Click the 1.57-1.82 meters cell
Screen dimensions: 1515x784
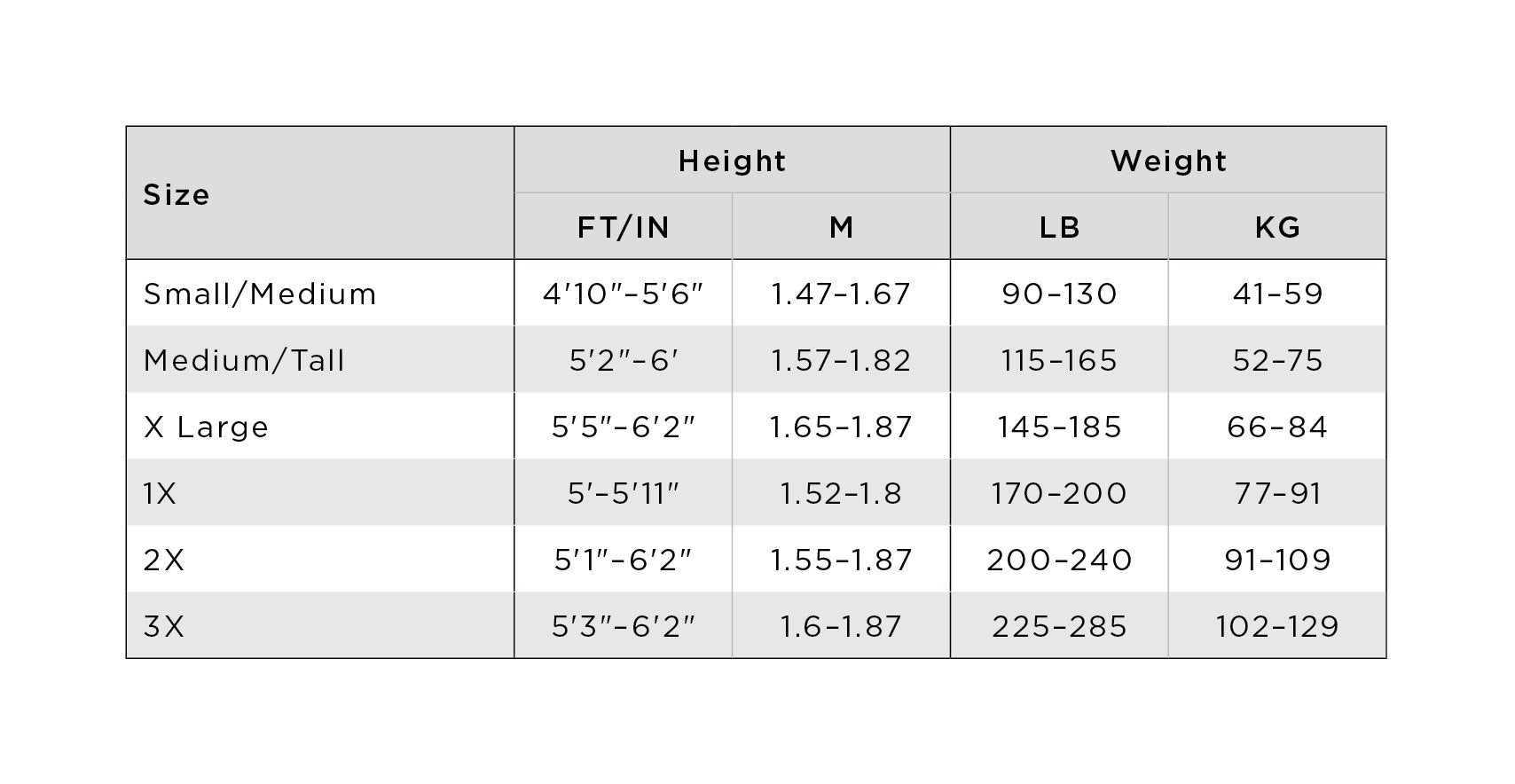[x=841, y=360]
